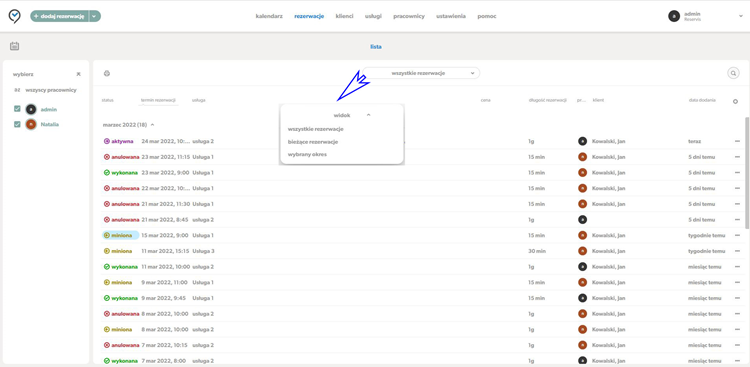This screenshot has height=367, width=750.
Task: Open klienci tab
Action: point(344,16)
